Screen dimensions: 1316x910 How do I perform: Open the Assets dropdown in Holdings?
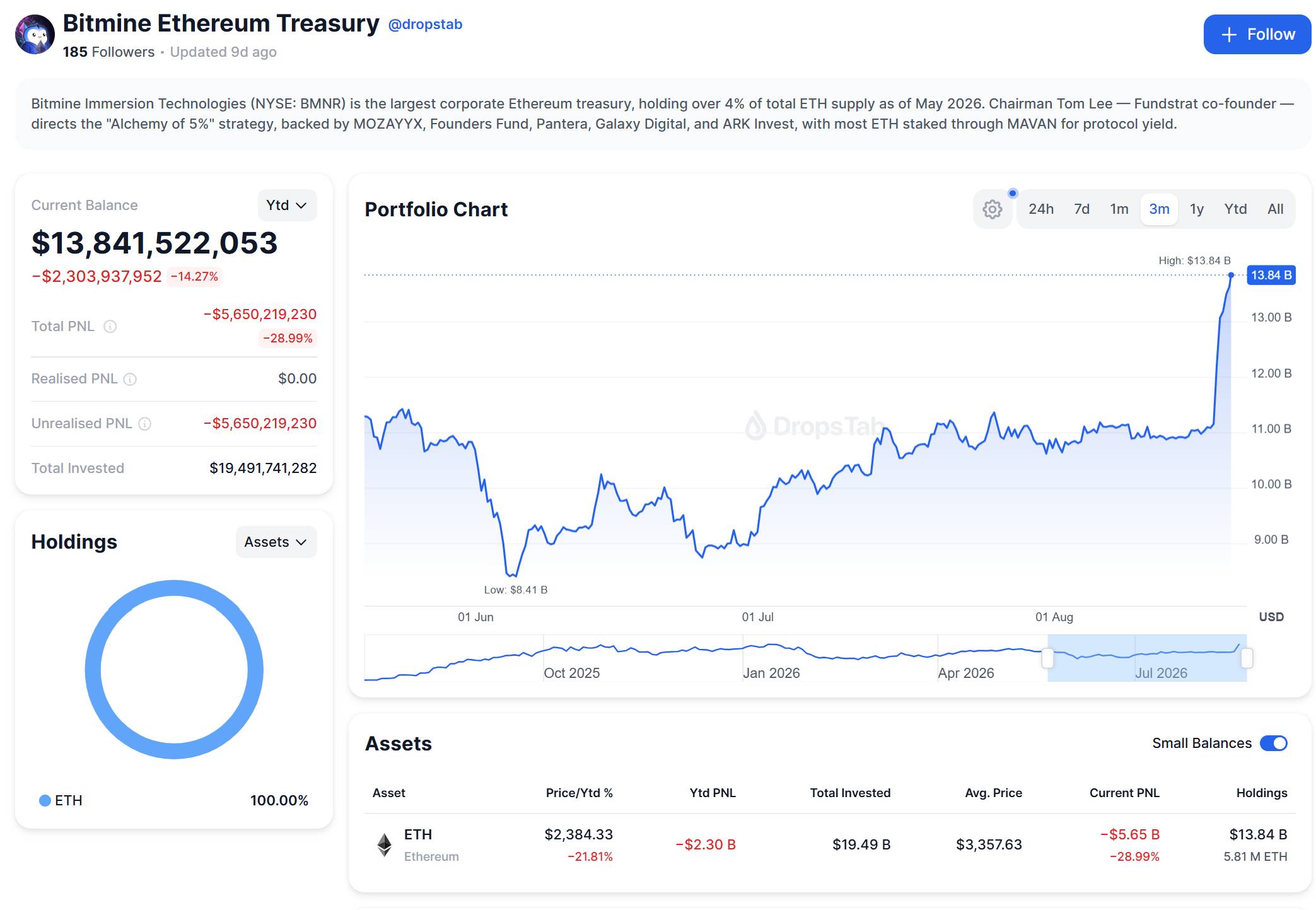point(276,542)
